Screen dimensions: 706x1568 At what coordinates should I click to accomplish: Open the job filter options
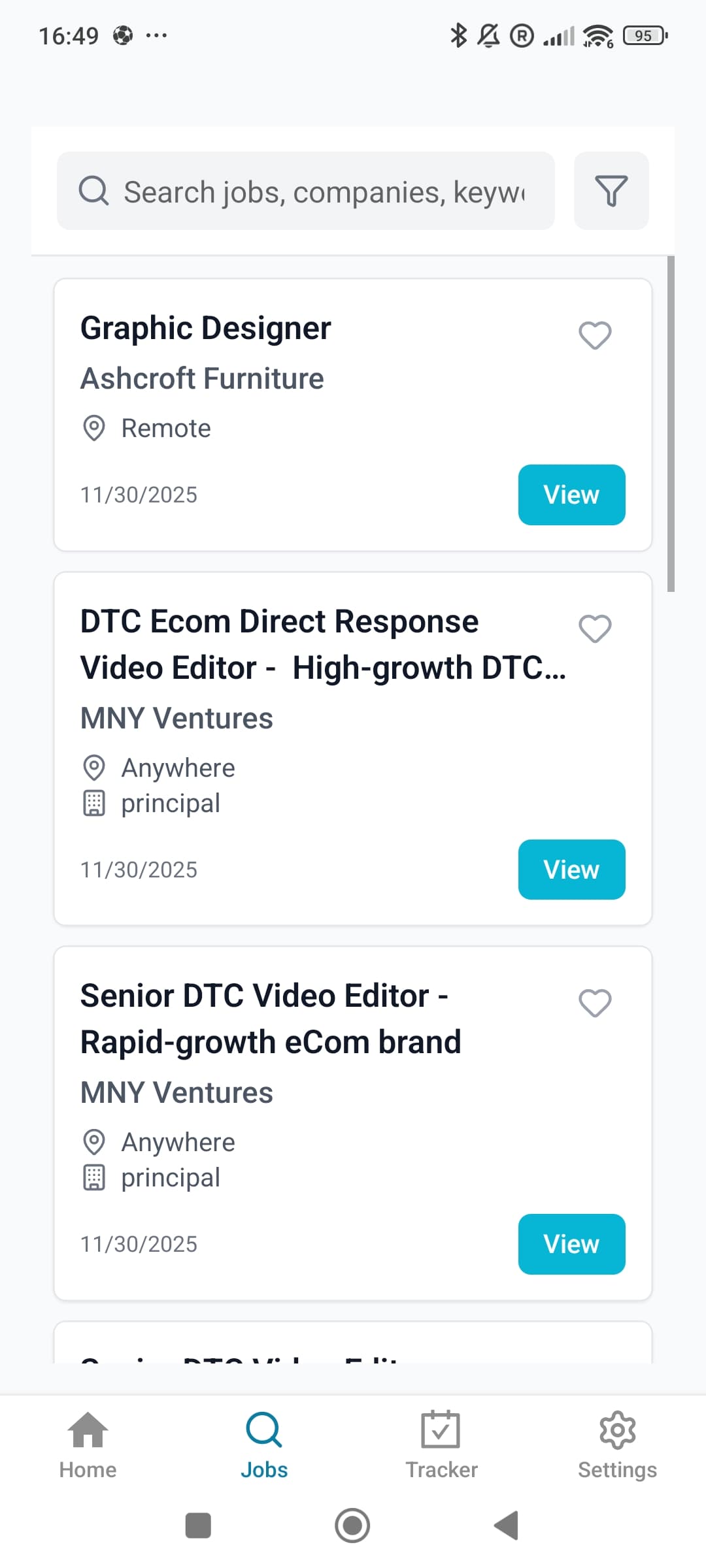[x=611, y=191]
